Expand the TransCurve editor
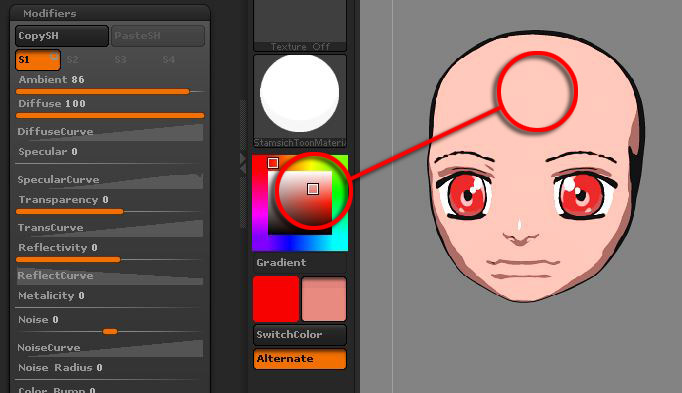This screenshot has height=393, width=682. pyautogui.click(x=110, y=228)
